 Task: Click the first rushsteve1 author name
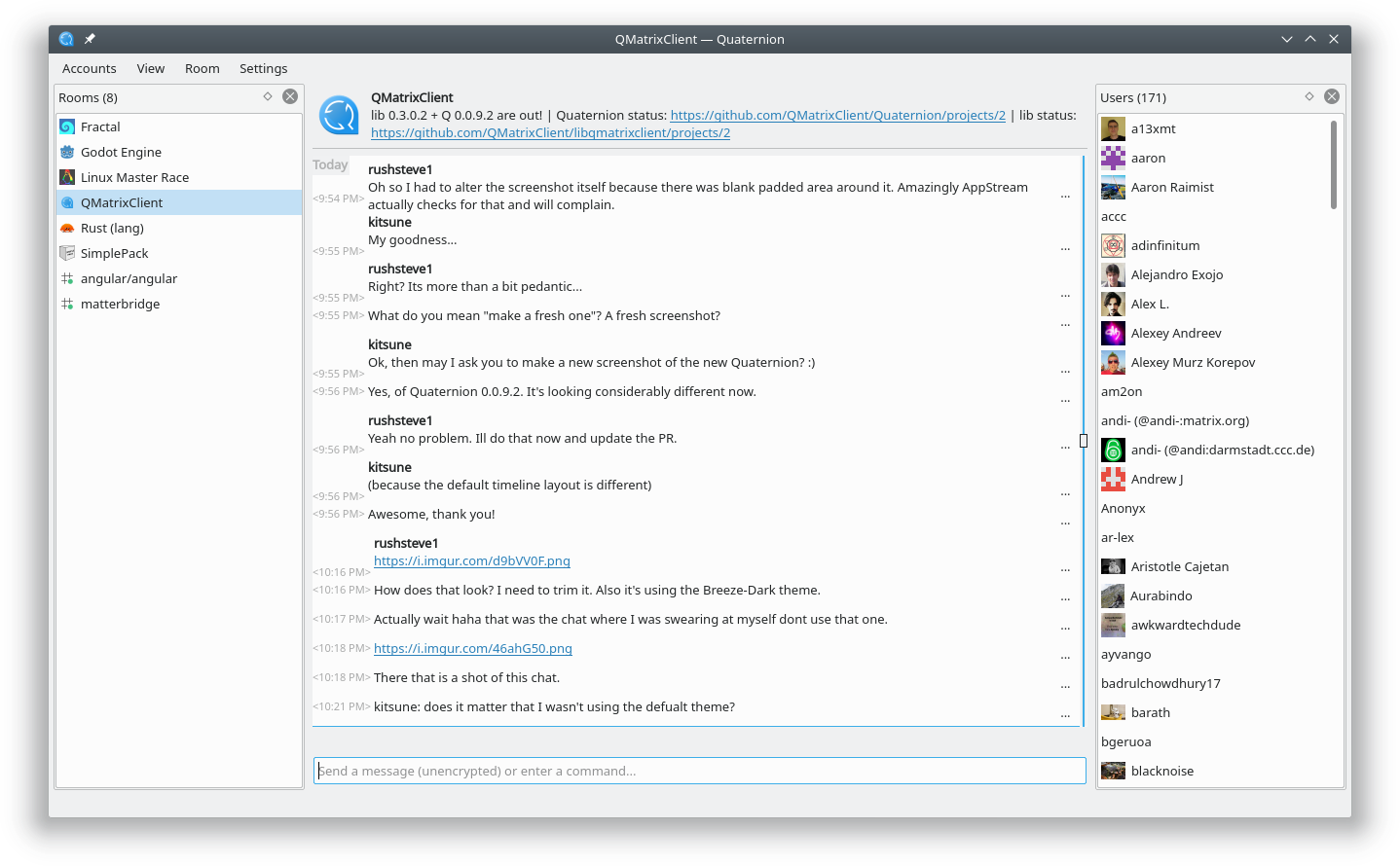400,169
